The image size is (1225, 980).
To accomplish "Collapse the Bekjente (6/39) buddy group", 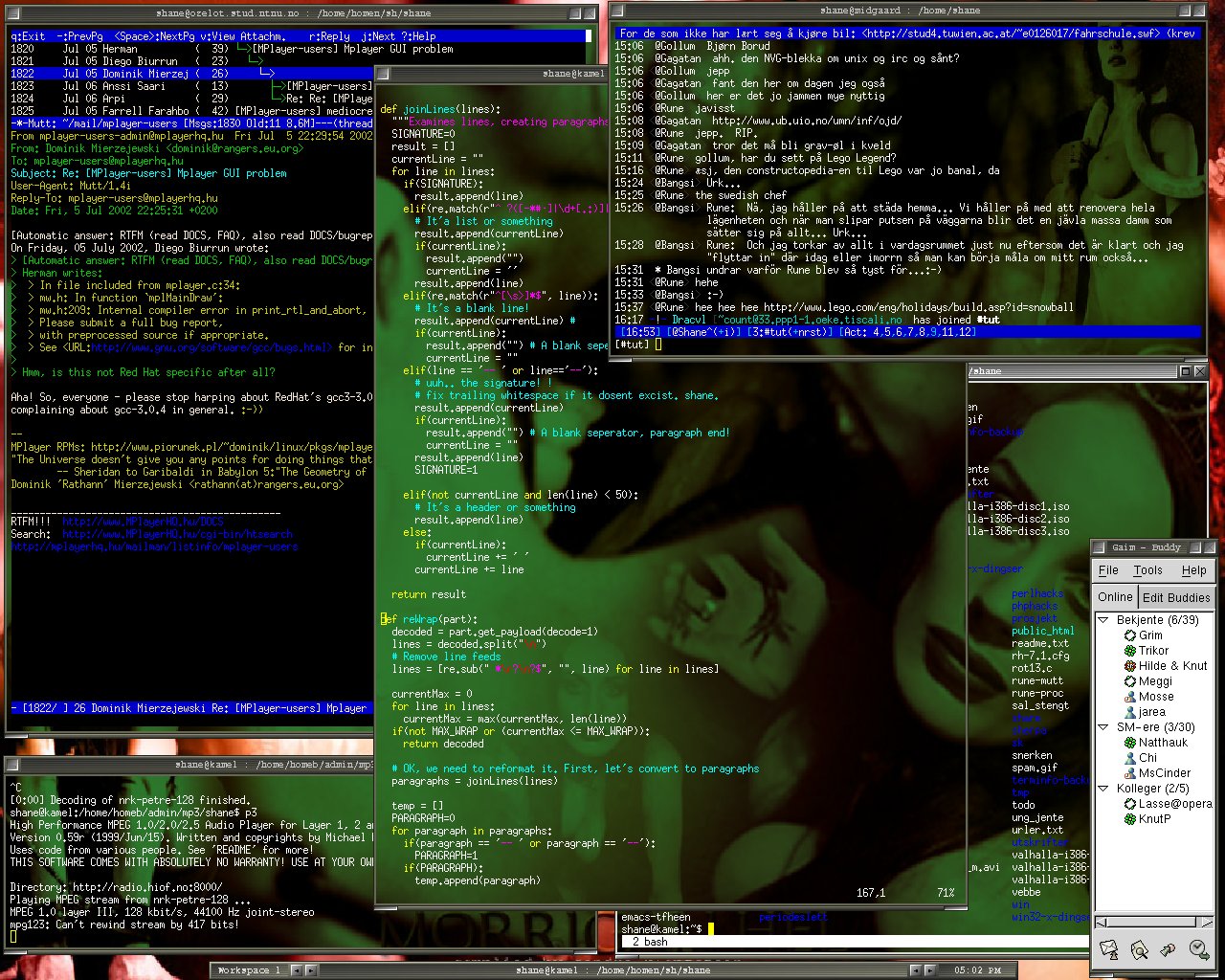I will 1103,620.
